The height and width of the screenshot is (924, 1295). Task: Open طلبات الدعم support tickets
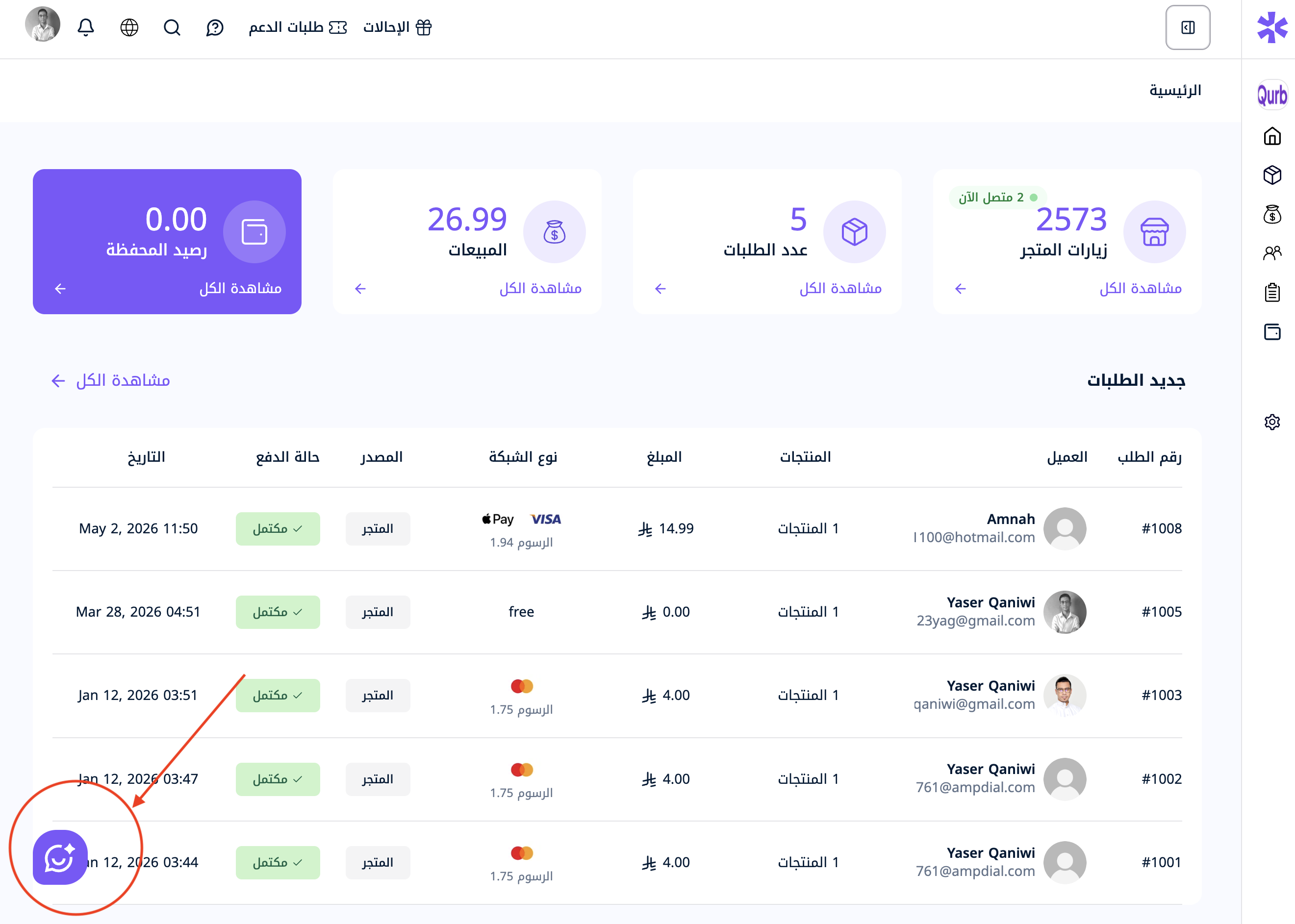click(298, 27)
